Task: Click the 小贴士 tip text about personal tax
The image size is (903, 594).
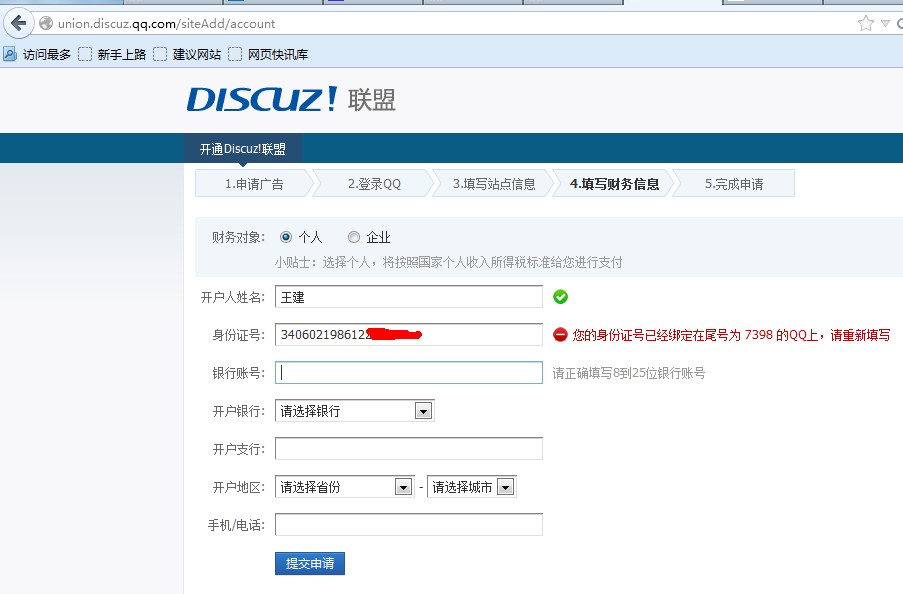Action: [x=448, y=262]
